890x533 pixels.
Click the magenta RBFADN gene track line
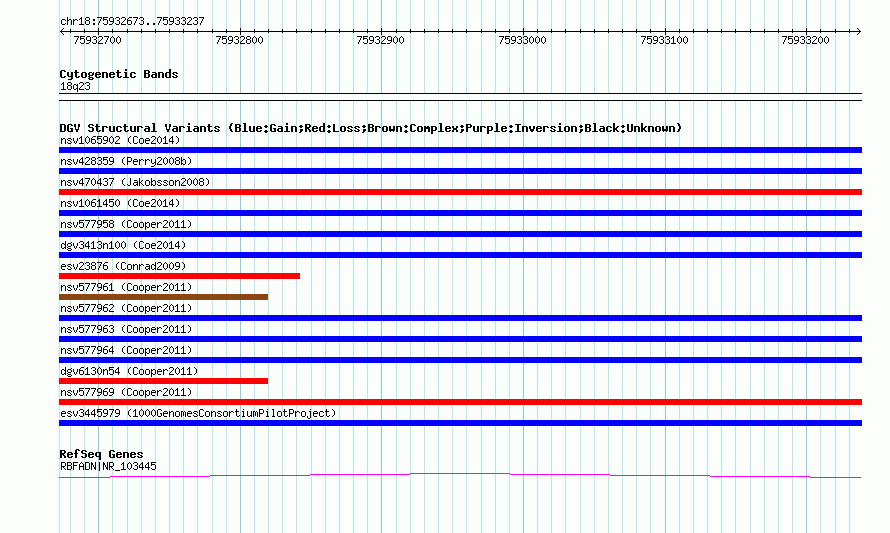click(460, 476)
